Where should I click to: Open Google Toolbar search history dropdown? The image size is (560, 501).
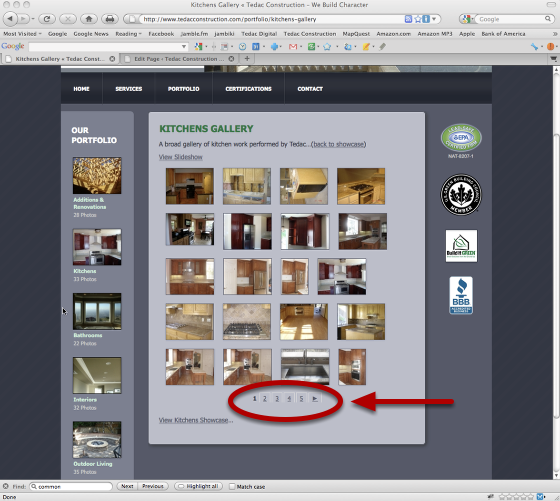pyautogui.click(x=184, y=46)
